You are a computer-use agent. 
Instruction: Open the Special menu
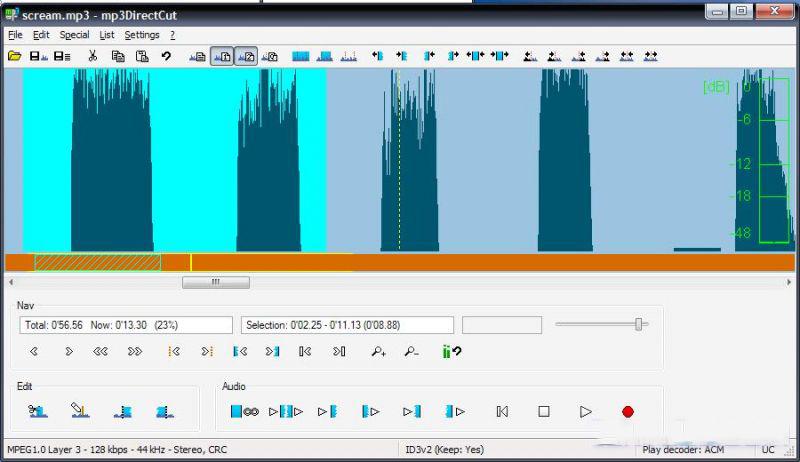coord(74,35)
